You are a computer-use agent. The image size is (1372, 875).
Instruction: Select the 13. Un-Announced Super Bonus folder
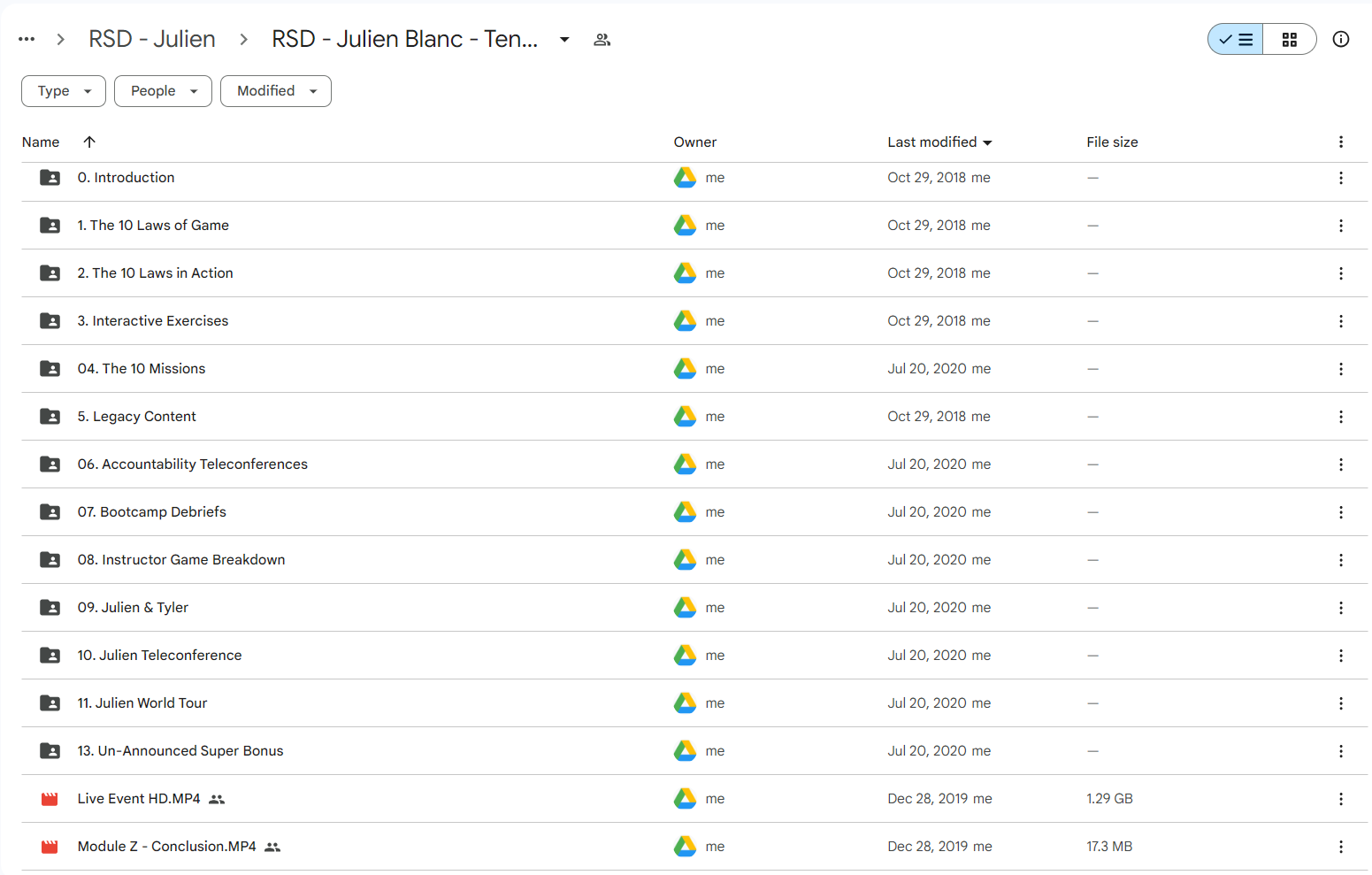tap(180, 751)
